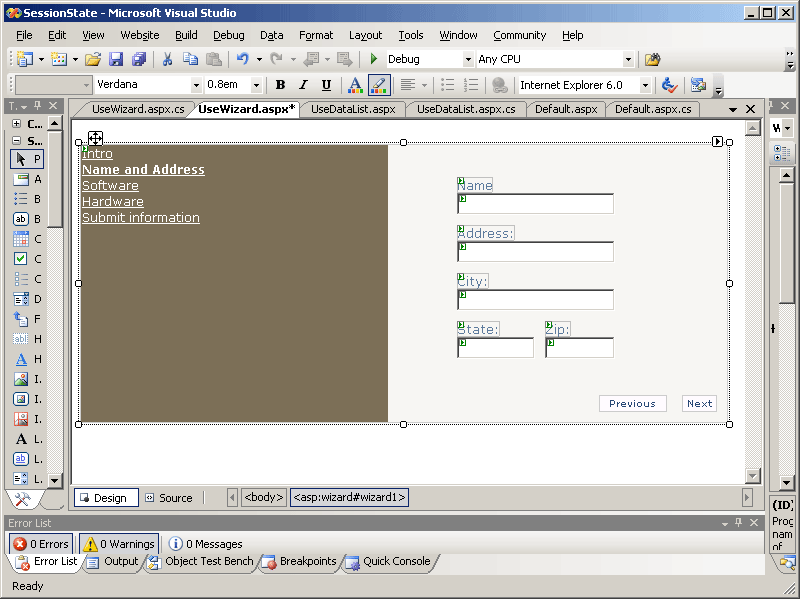Click the Calendar control icon in Toolbox
The height and width of the screenshot is (599, 800).
click(21, 239)
